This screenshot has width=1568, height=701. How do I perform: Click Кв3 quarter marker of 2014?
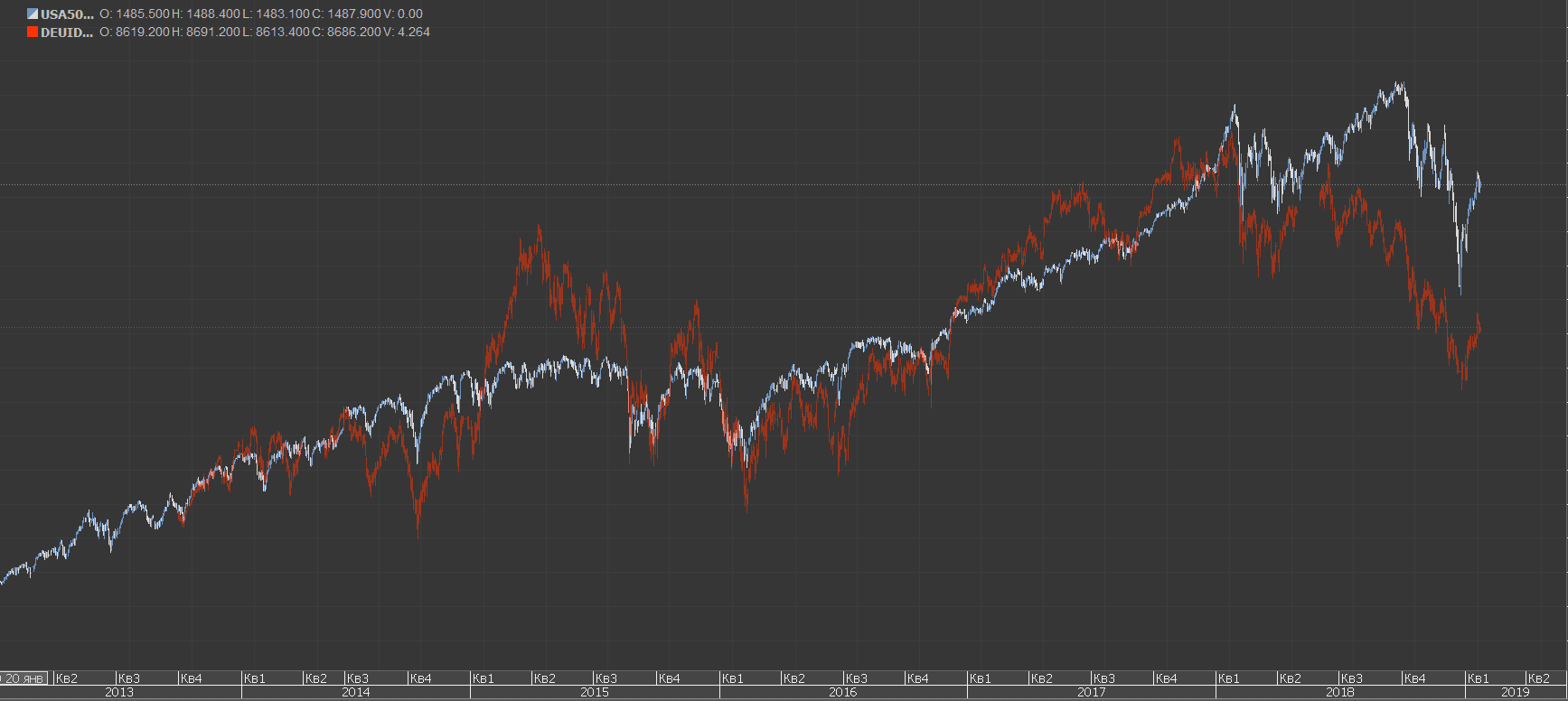click(358, 678)
